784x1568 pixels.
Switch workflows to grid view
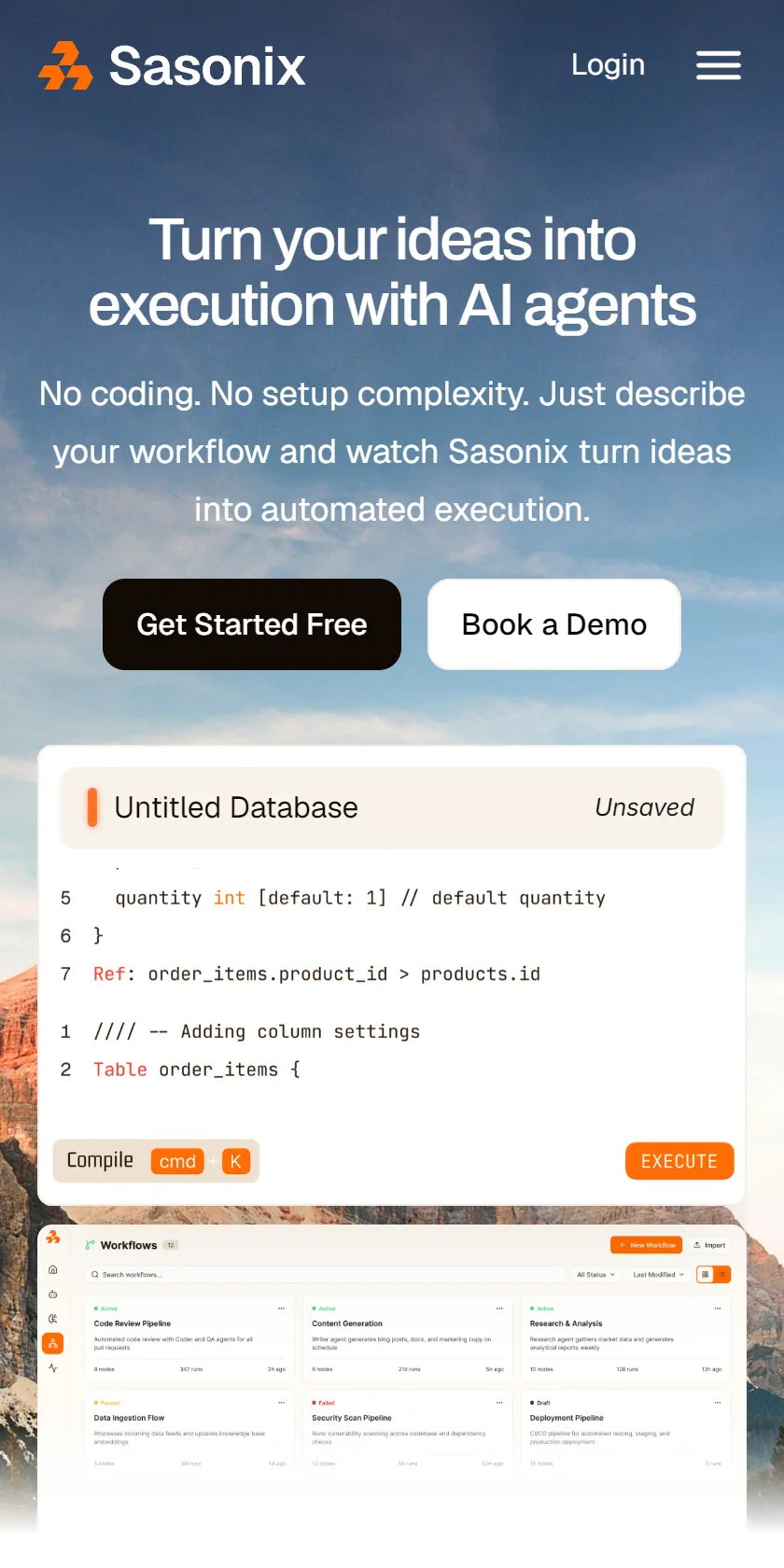click(x=706, y=1274)
